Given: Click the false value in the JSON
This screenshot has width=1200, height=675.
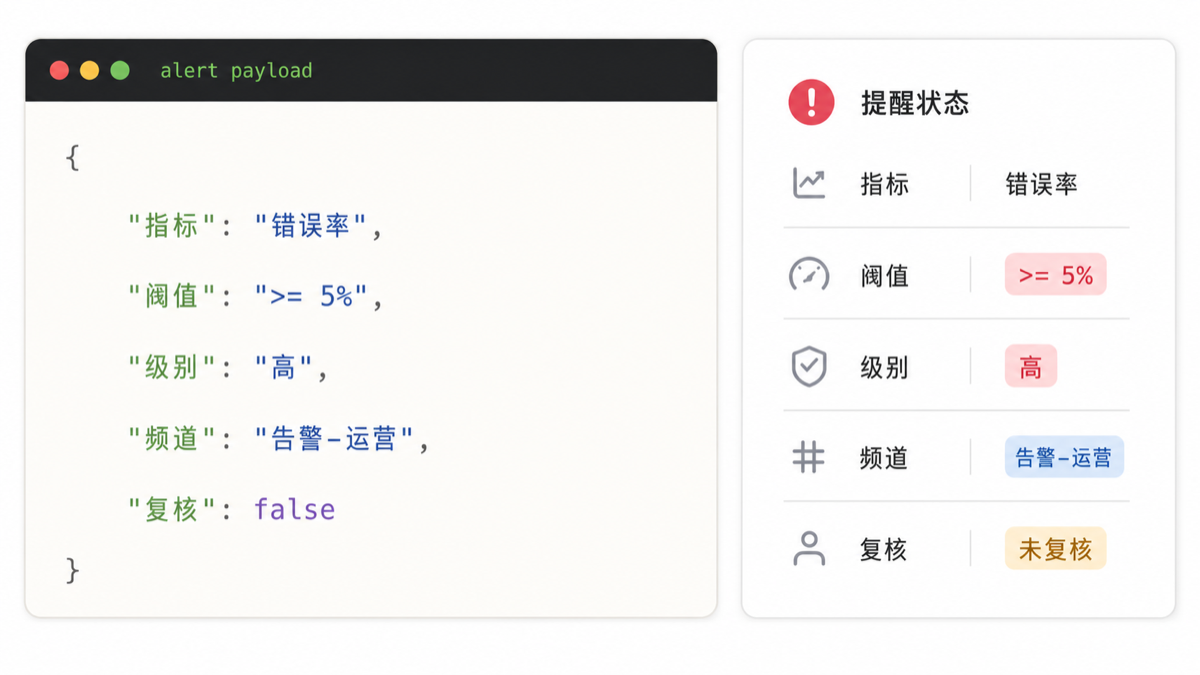Looking at the screenshot, I should point(294,509).
